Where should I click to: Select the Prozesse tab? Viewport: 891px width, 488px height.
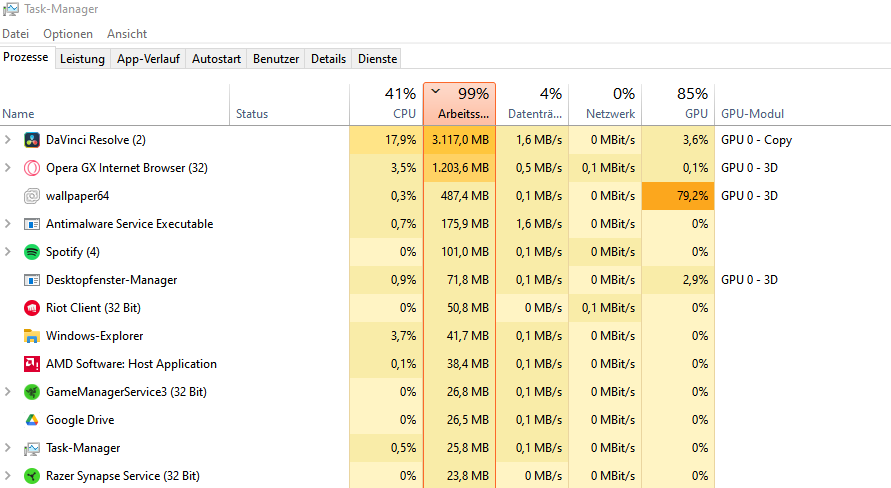[x=26, y=57]
